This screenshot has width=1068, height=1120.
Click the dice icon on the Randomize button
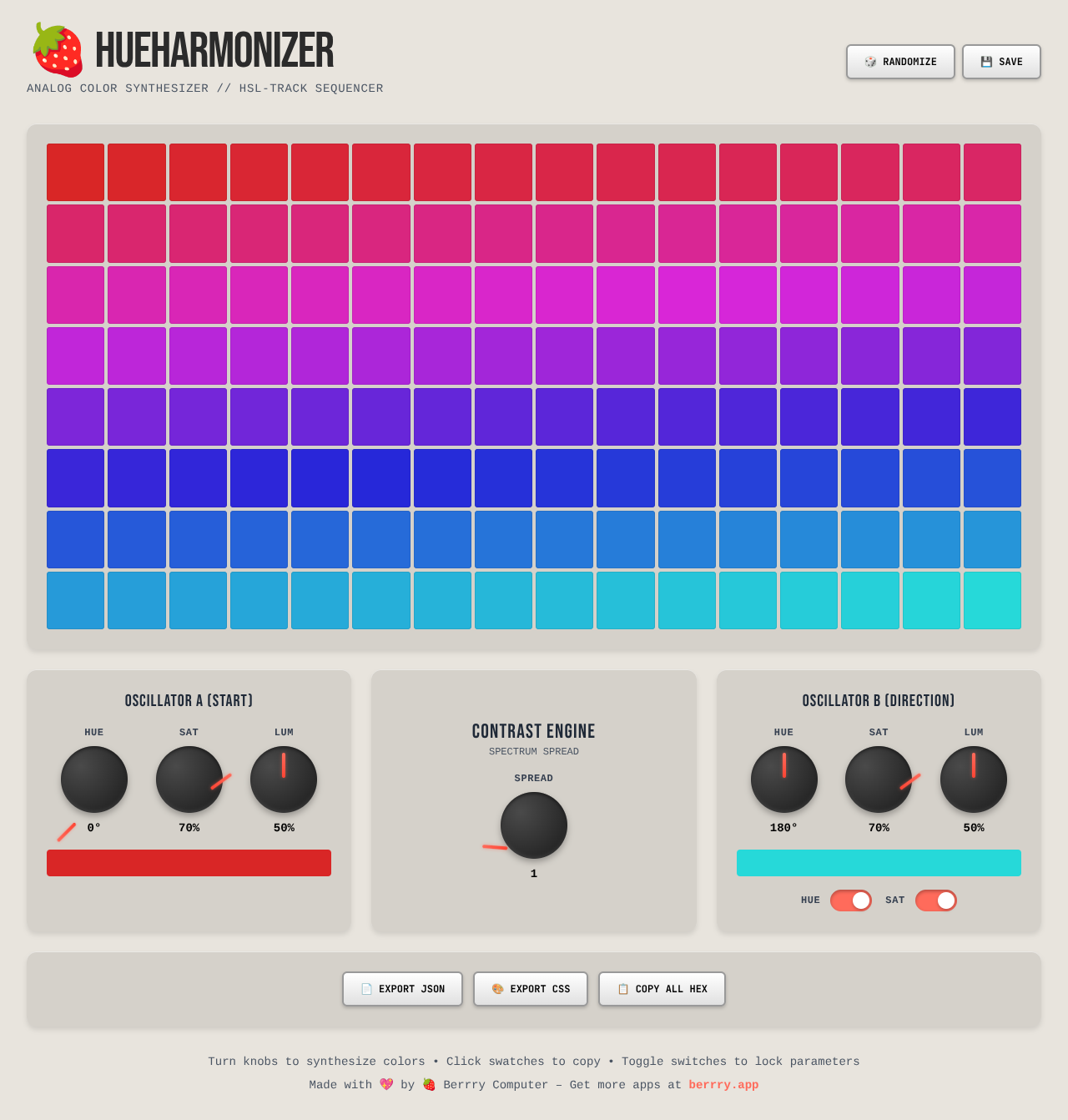[x=871, y=61]
